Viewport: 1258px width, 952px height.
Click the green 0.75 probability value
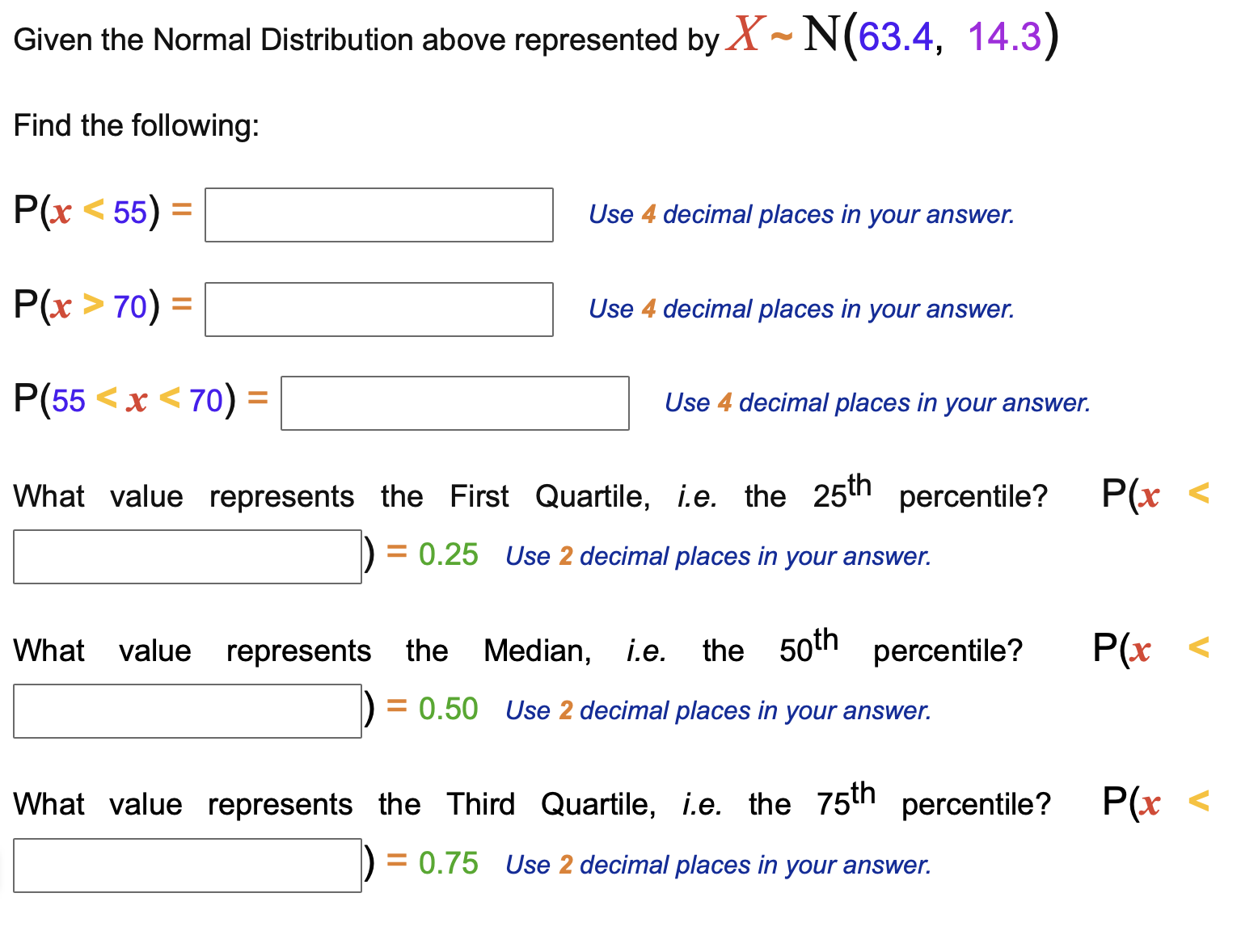[x=449, y=863]
